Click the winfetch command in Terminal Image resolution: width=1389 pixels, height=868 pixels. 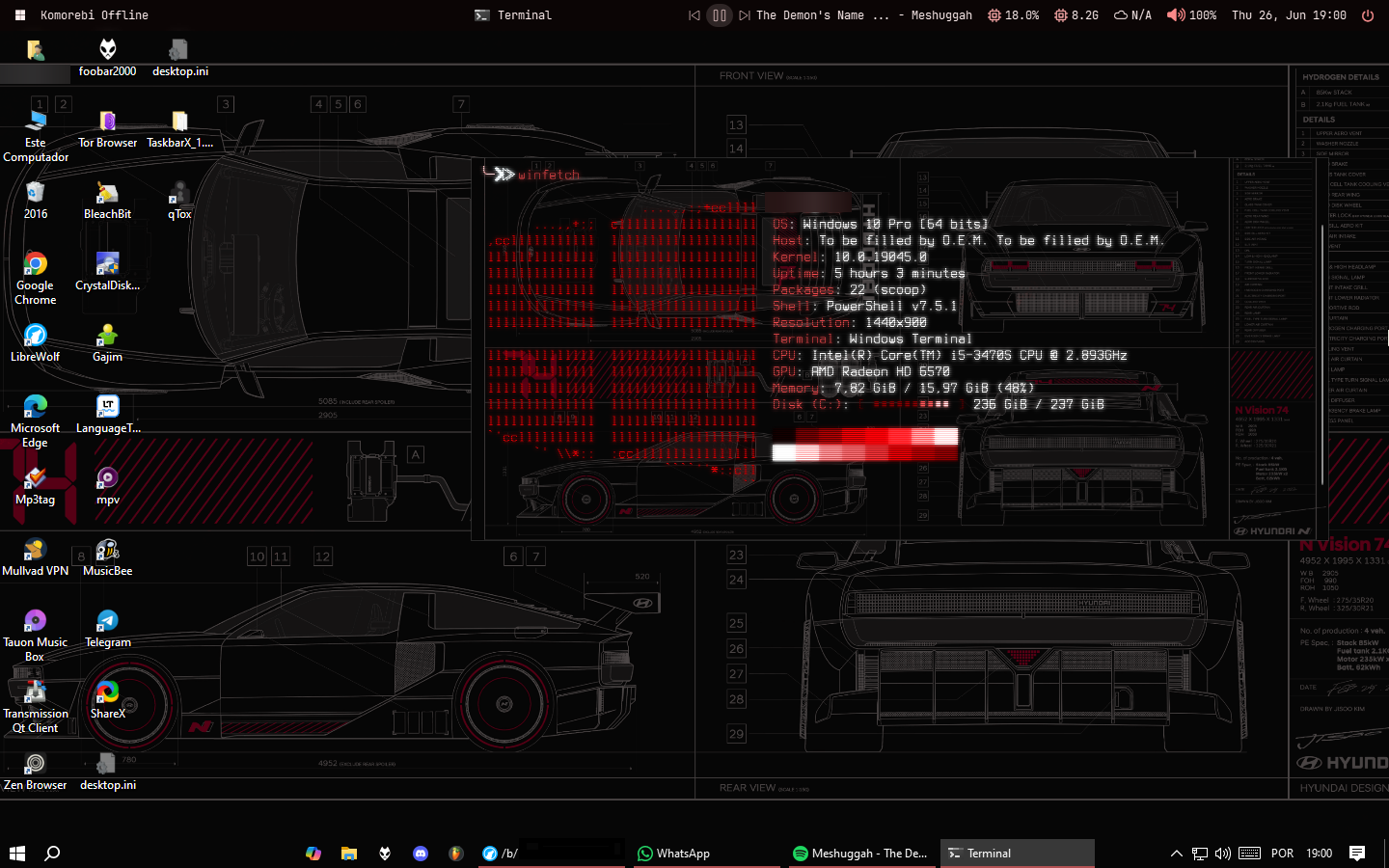tap(549, 175)
